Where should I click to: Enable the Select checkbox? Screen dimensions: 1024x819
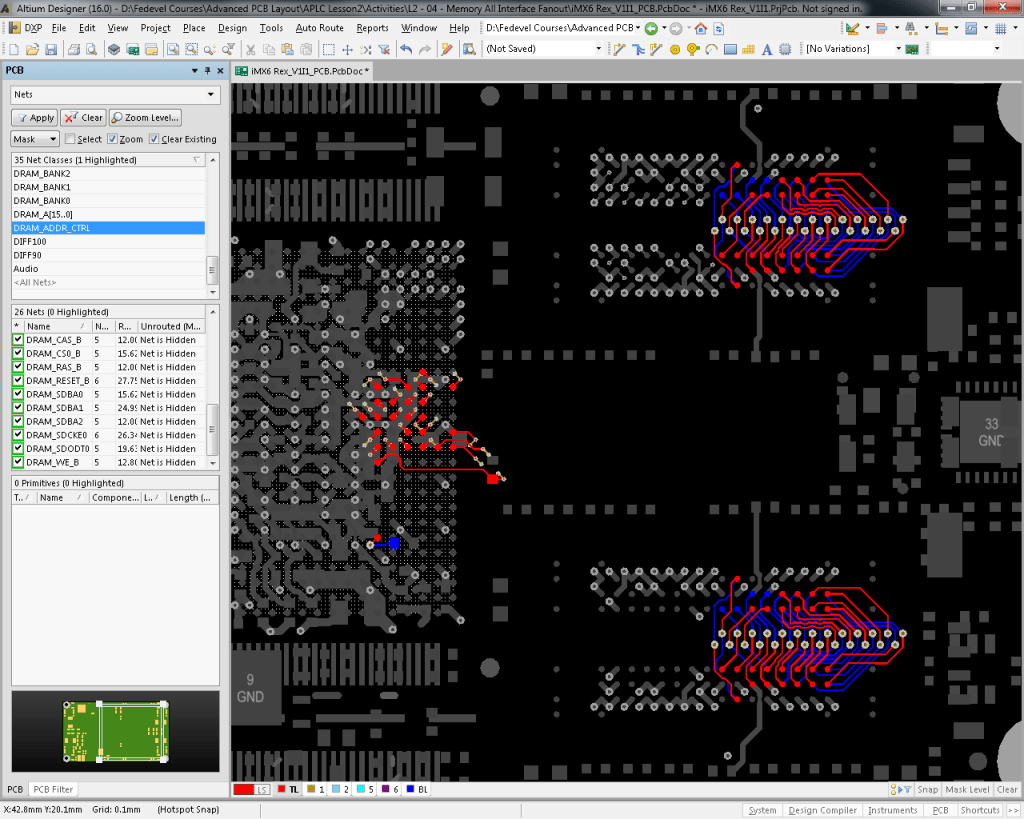coord(70,139)
